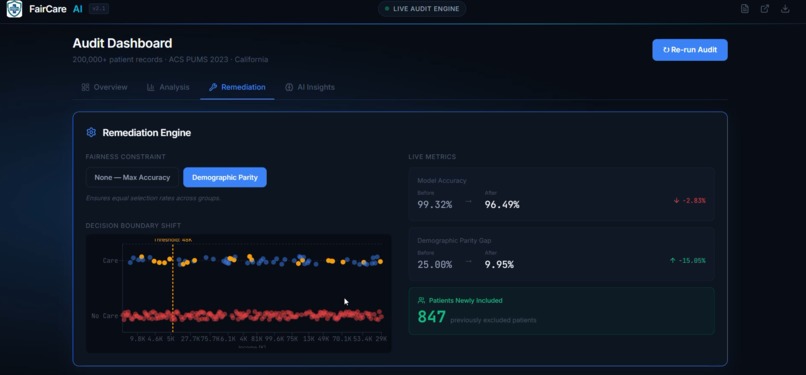Click the Model Accuracy down arrow indicator

point(676,201)
